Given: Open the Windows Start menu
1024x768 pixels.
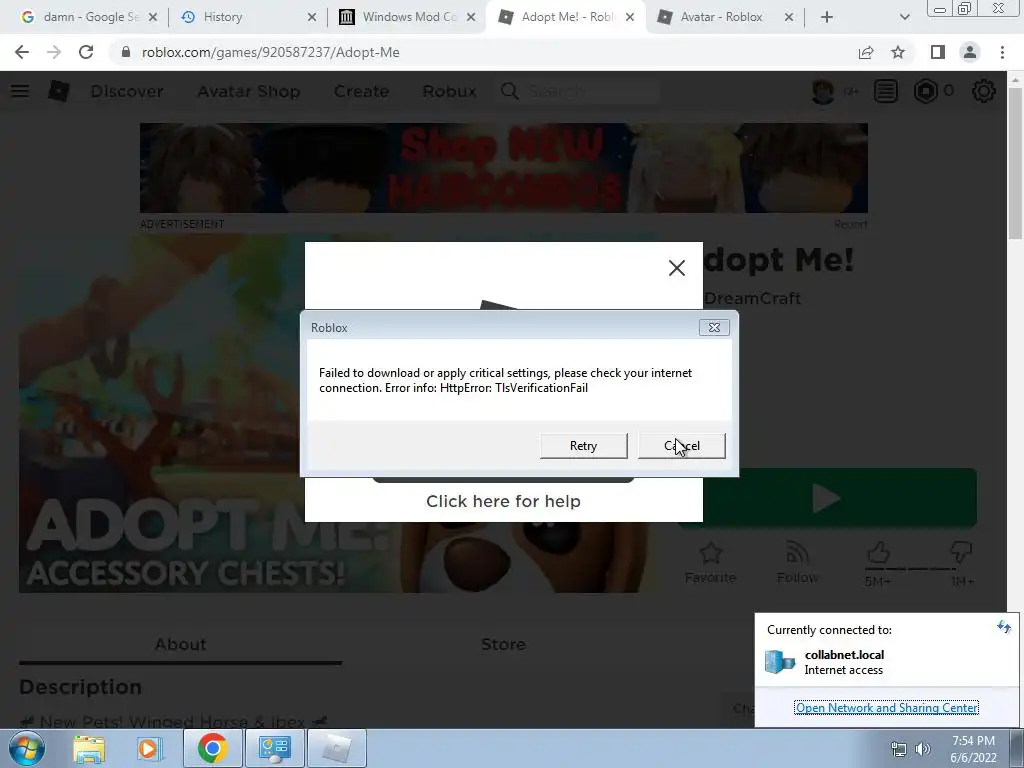Looking at the screenshot, I should pos(26,748).
